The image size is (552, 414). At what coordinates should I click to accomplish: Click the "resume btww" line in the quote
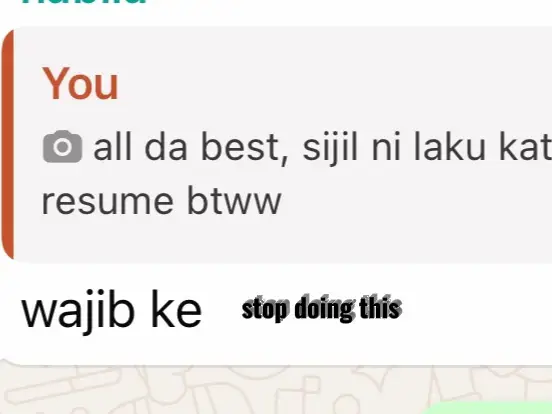[x=162, y=201]
